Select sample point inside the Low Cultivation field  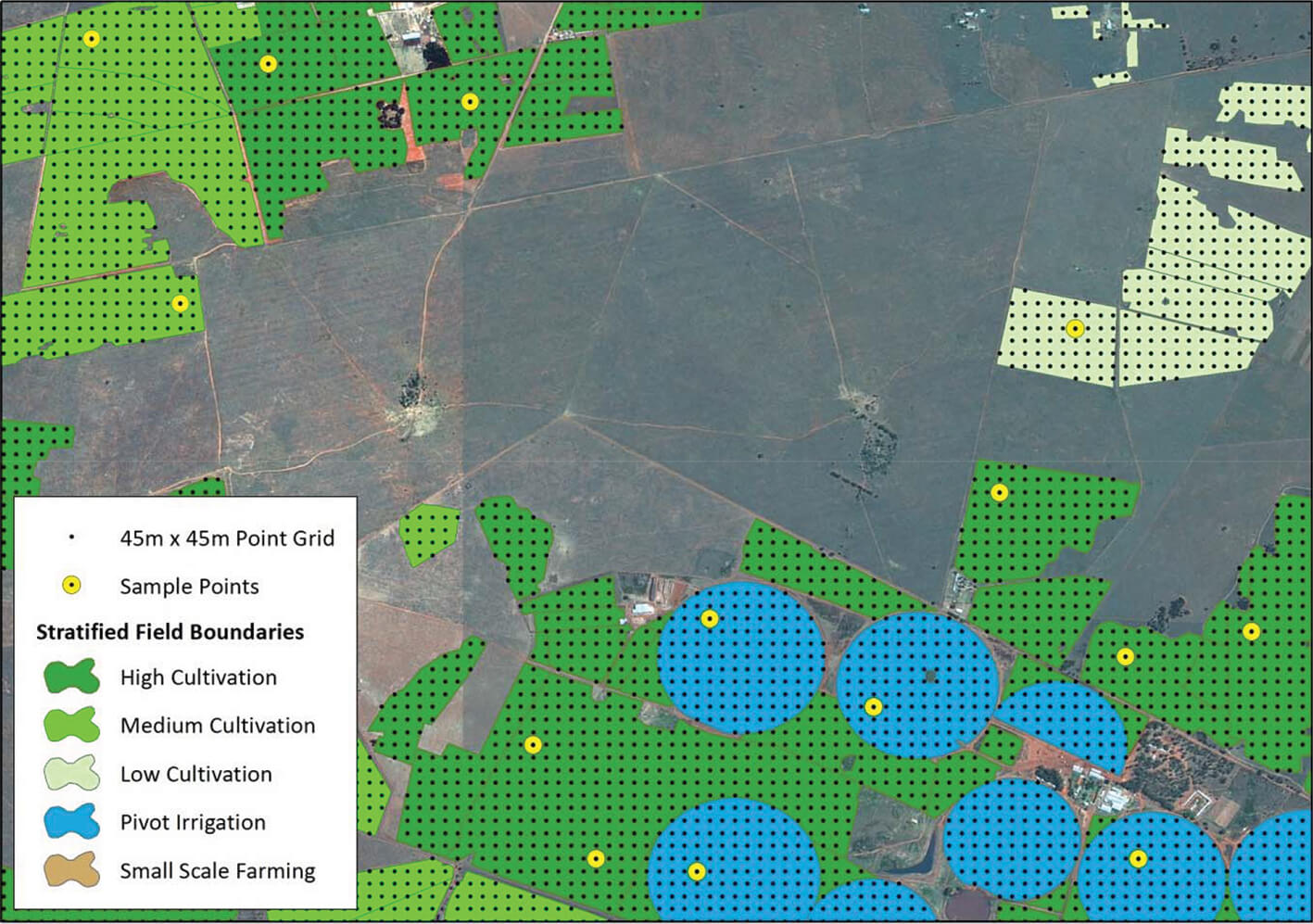pos(1075,328)
